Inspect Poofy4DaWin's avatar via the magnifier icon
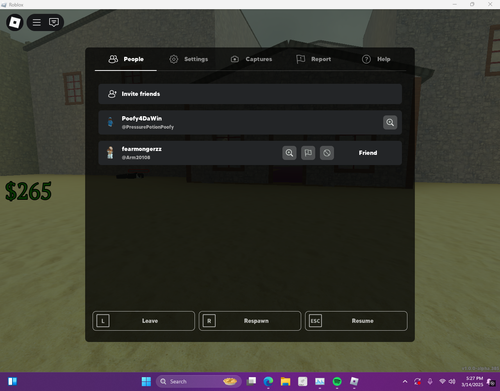500x391 pixels. tap(390, 123)
